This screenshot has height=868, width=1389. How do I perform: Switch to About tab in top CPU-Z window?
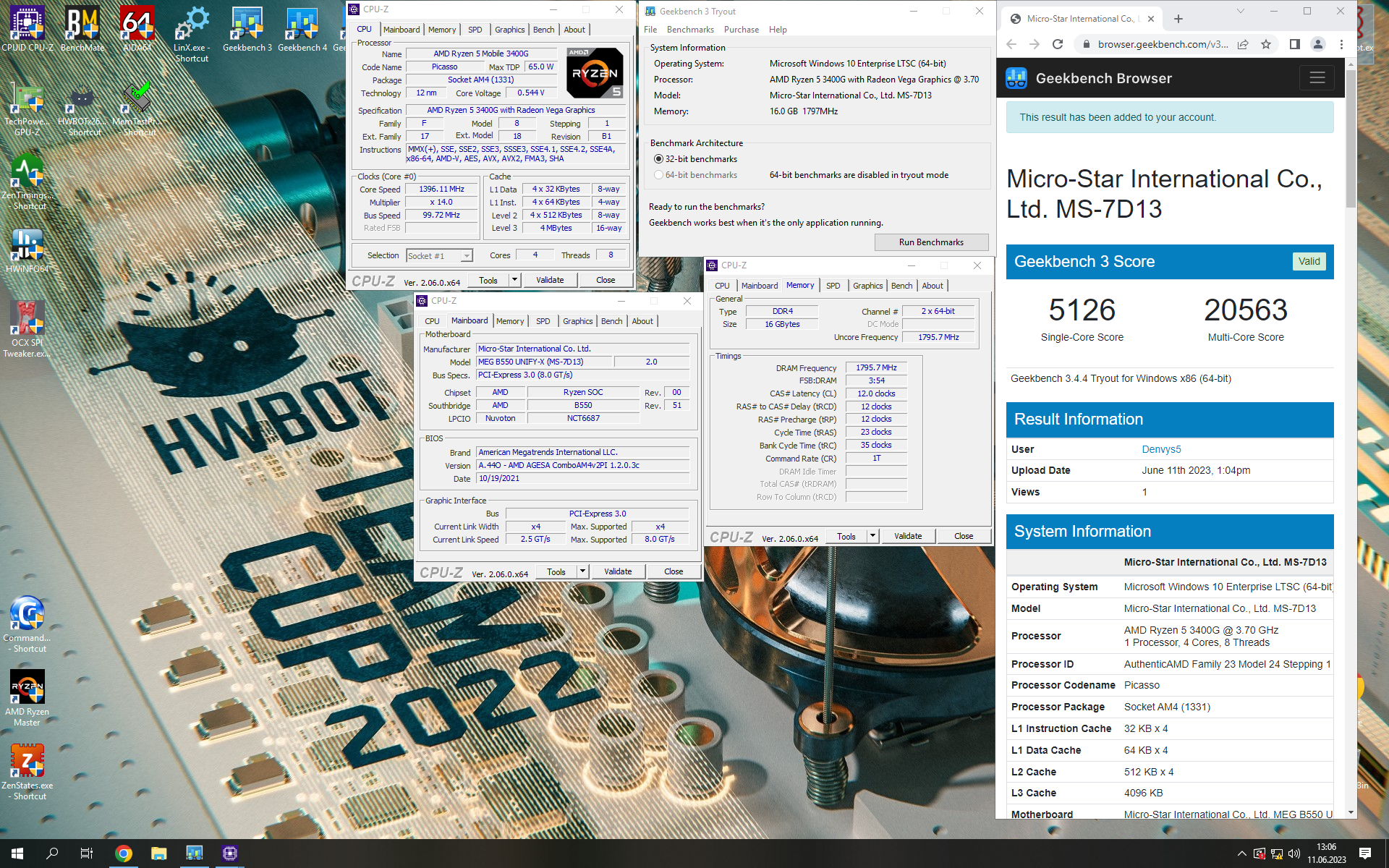pyautogui.click(x=575, y=30)
